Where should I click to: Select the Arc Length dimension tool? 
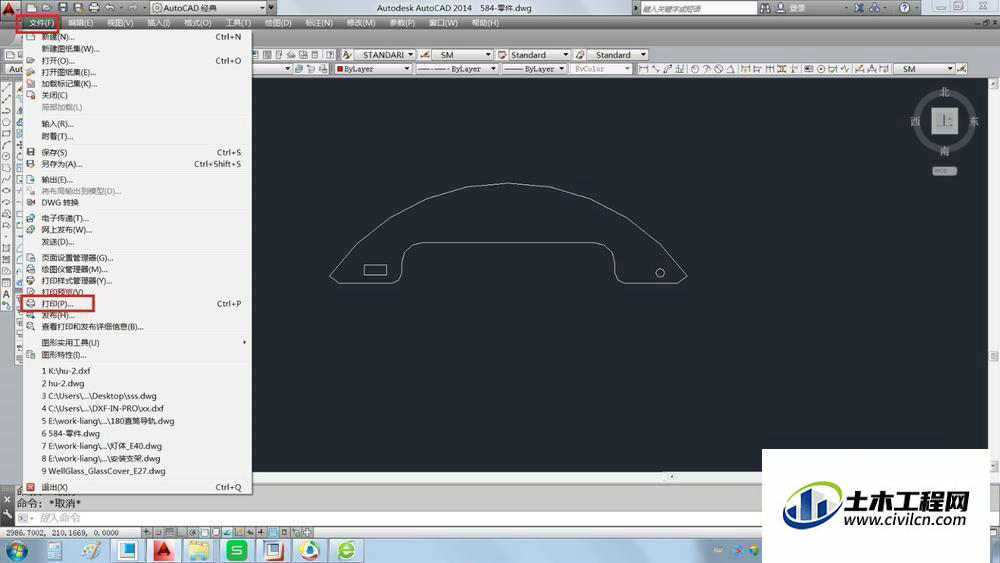tap(668, 69)
